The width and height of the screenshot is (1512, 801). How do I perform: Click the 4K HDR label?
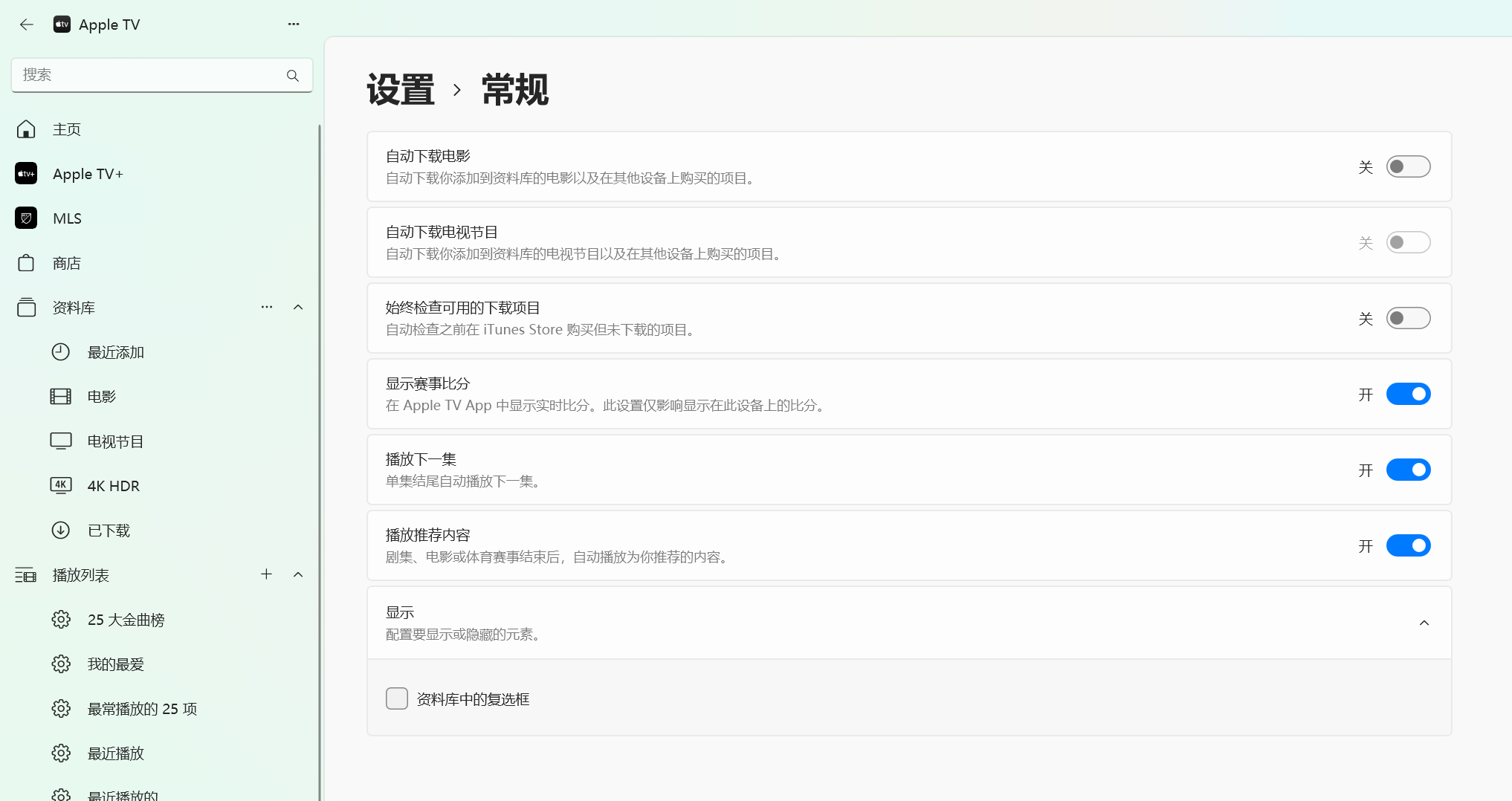coord(114,486)
